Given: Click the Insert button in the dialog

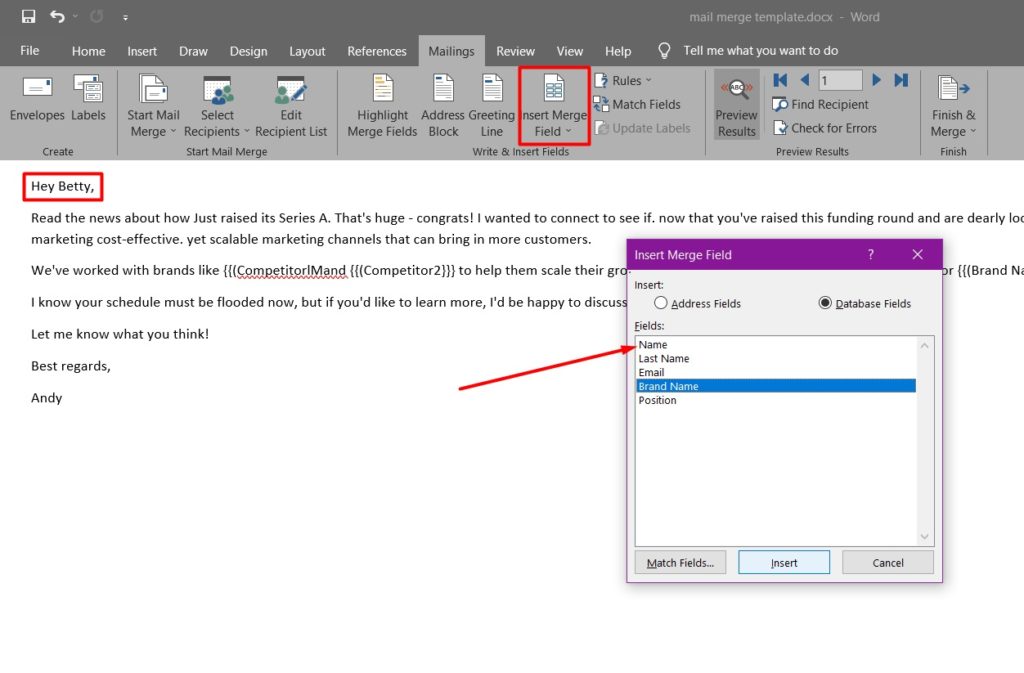Looking at the screenshot, I should click(x=784, y=563).
